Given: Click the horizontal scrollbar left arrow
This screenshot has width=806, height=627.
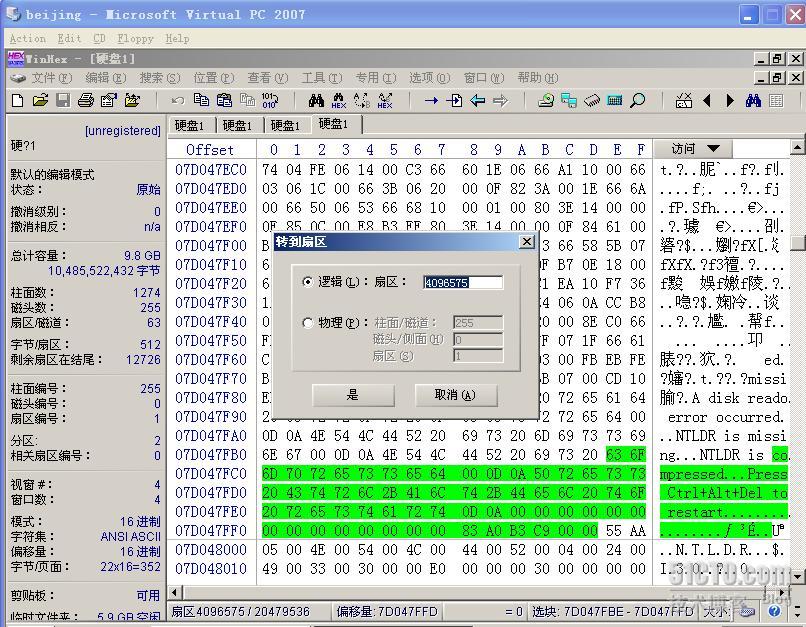Looking at the screenshot, I should click(x=175, y=592).
